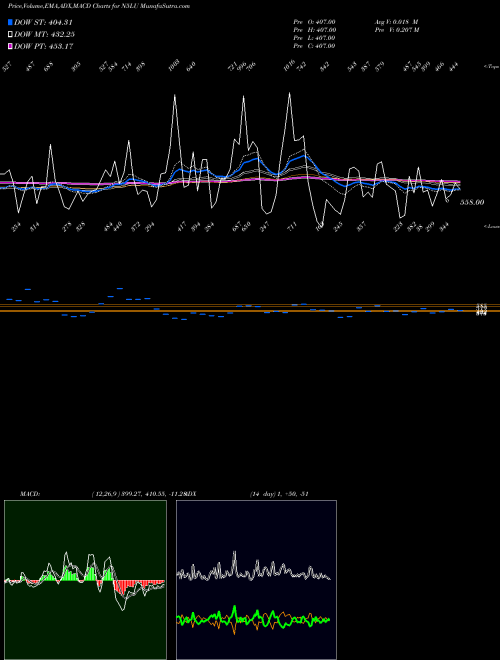
Task: Click the chart title mentioning MunafaSutra.com
Action: pyautogui.click(x=99, y=6)
